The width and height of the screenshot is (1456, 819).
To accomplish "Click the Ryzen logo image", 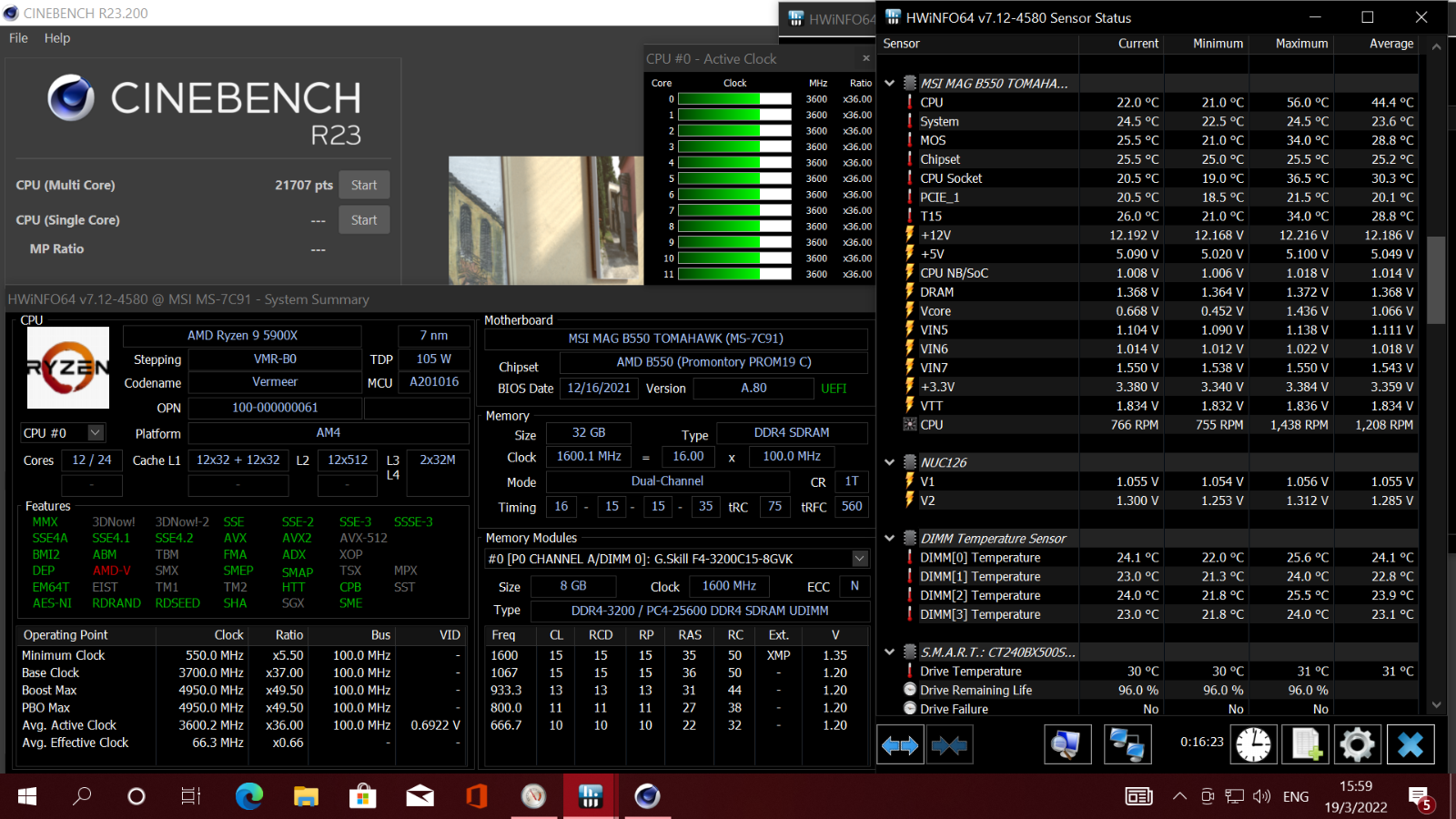I will click(x=68, y=368).
